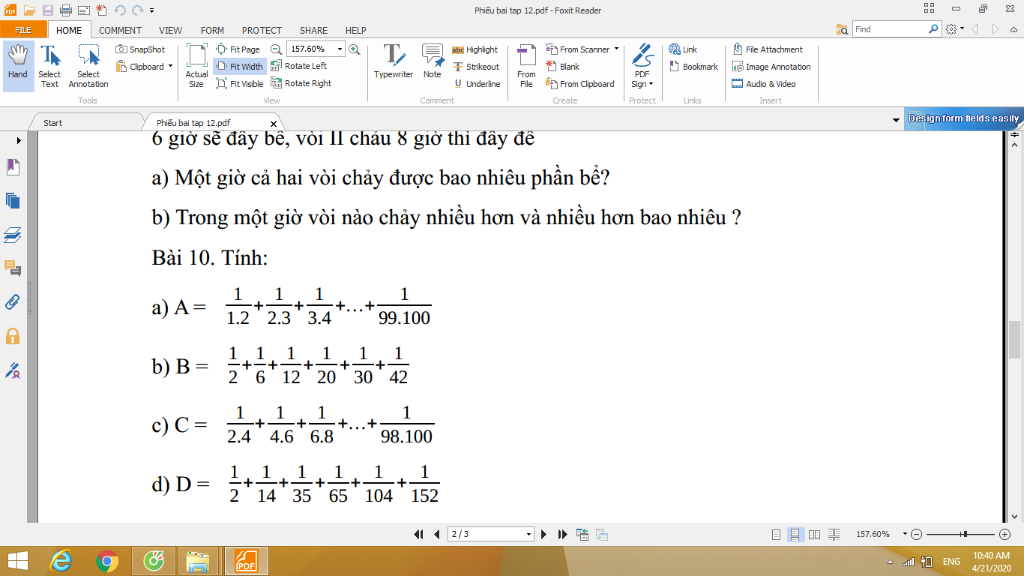Viewport: 1024px width, 576px height.
Task: Go to the next page
Action: pos(543,534)
